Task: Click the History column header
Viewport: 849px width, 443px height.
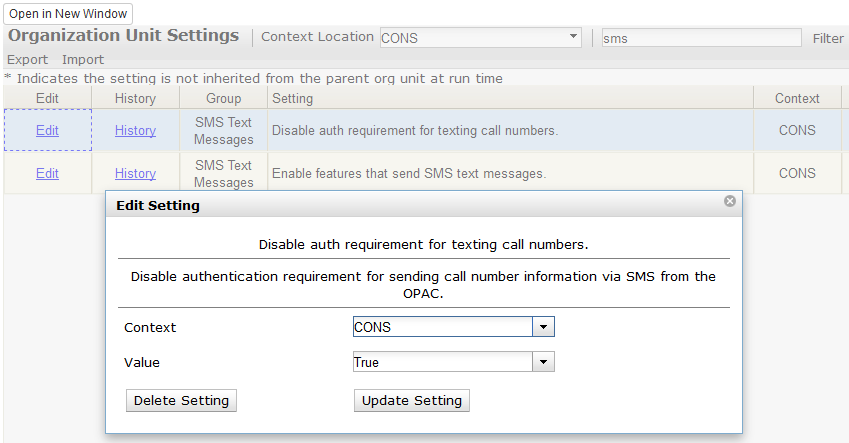Action: pyautogui.click(x=135, y=98)
